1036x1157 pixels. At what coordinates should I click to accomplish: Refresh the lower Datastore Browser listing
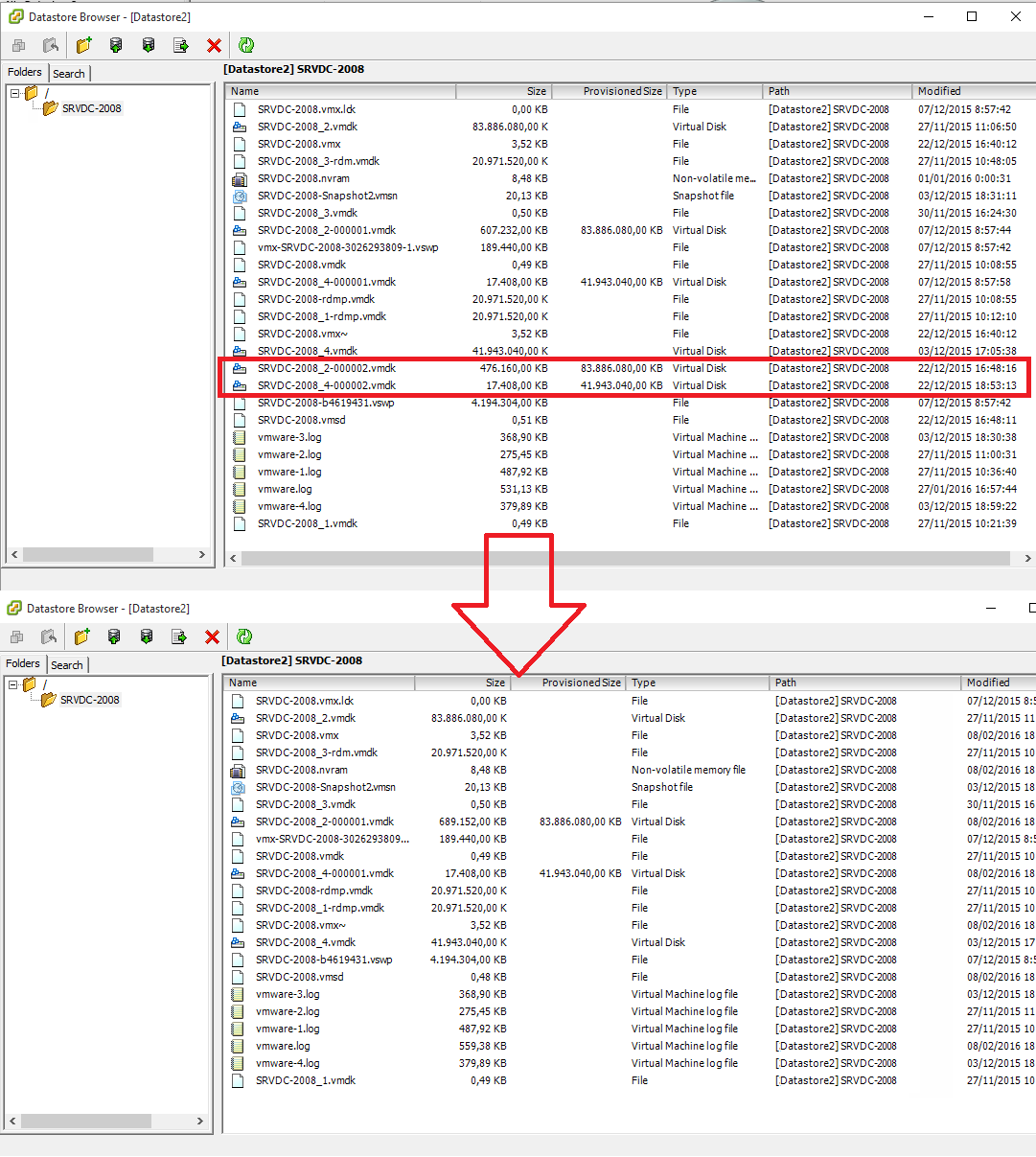pyautogui.click(x=244, y=636)
